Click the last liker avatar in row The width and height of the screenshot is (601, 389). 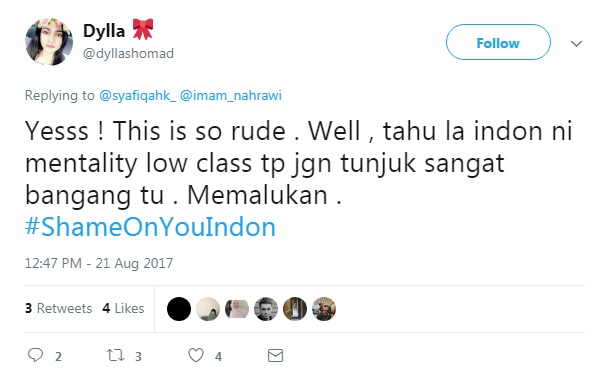click(324, 309)
